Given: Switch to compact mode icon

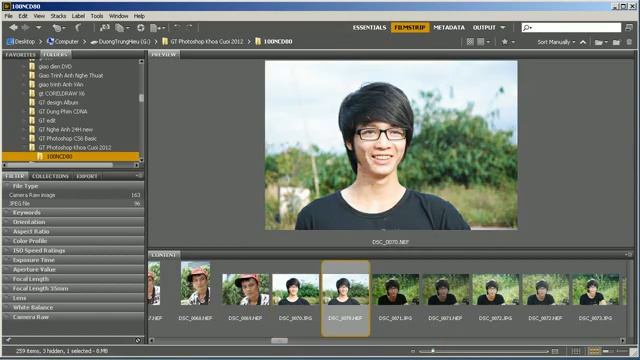Looking at the screenshot, I should [x=629, y=27].
